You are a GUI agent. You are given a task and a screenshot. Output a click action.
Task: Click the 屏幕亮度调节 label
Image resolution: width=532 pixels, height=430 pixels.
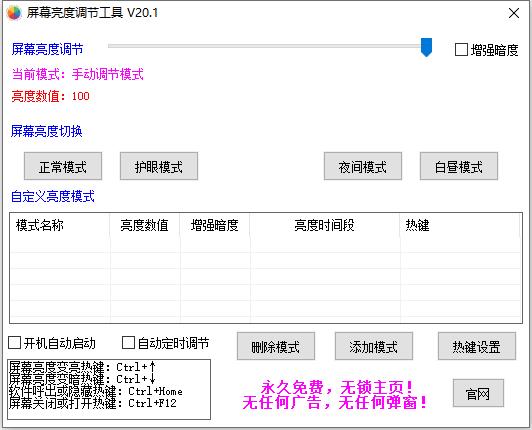tap(47, 49)
